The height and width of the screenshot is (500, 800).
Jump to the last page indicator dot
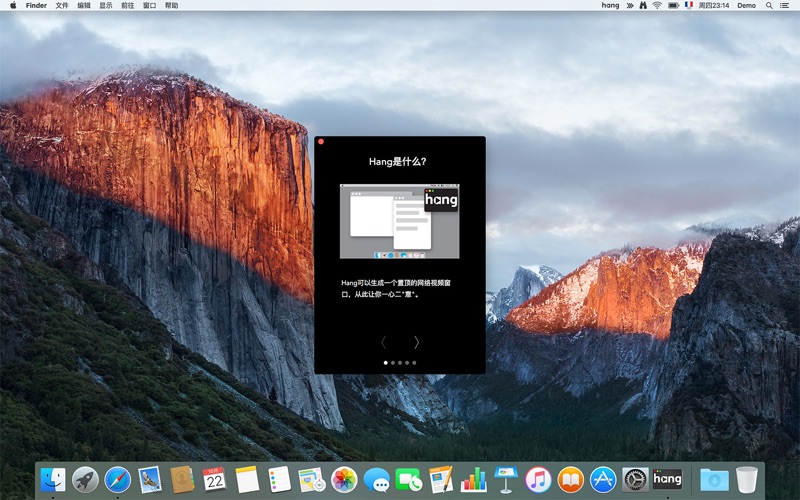(x=414, y=363)
